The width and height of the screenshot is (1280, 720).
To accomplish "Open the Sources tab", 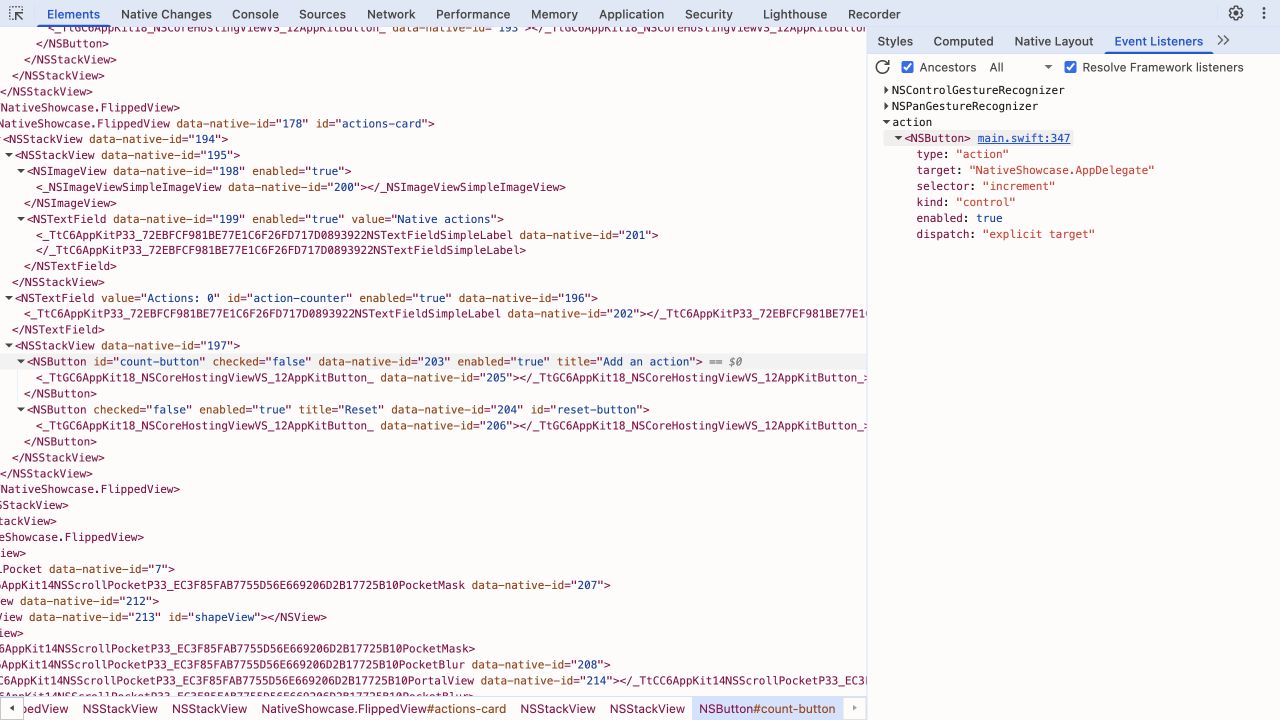I will (322, 14).
